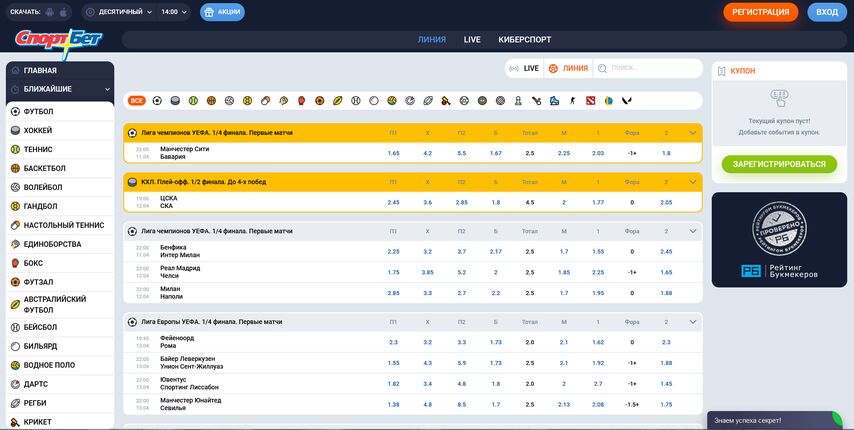Download the iOS app via Apple icon
Screen dimensions: 854x430
pos(64,12)
